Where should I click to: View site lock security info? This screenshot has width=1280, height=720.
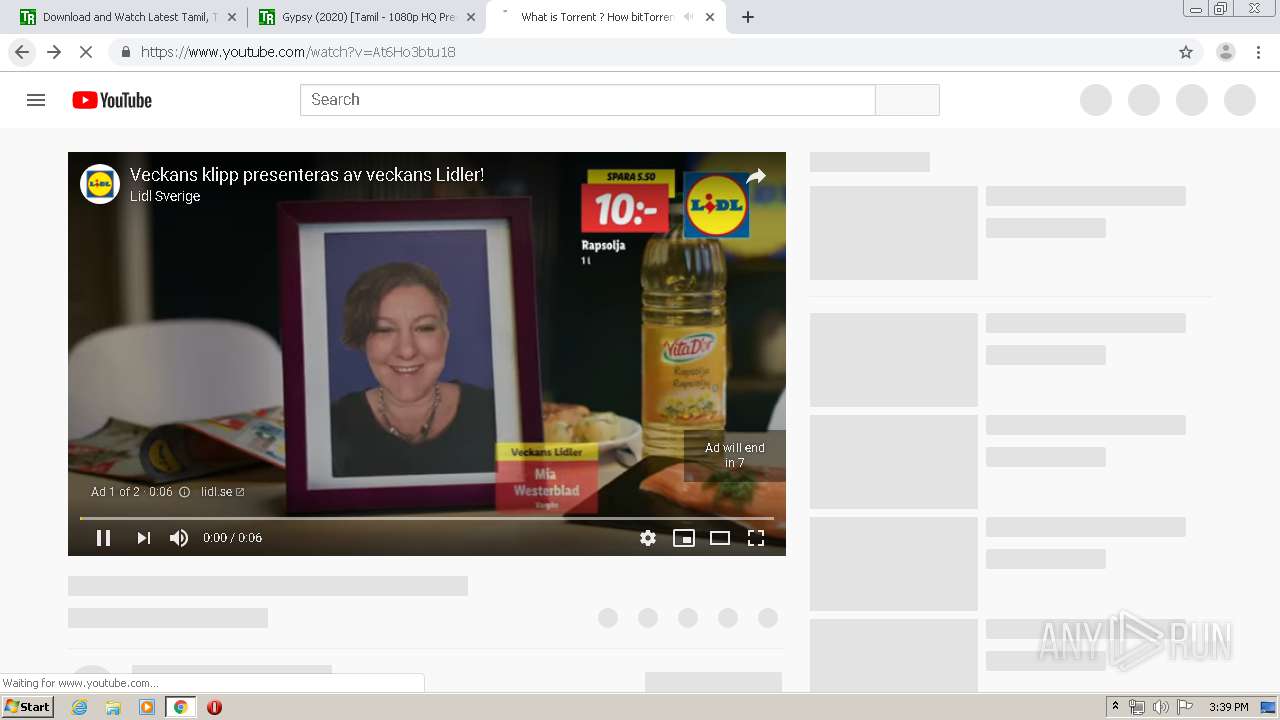click(125, 52)
